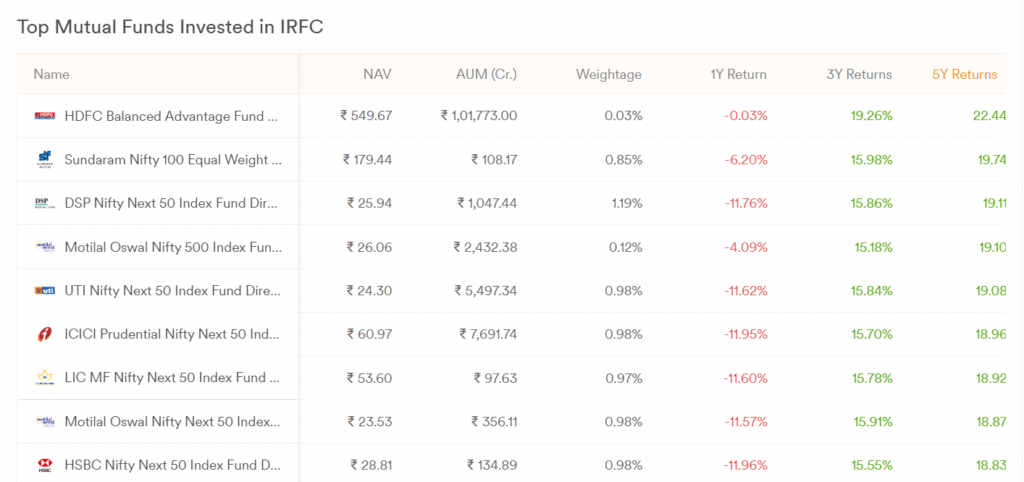Click NAV value ₹ 549.67
This screenshot has width=1024, height=482.
pyautogui.click(x=366, y=116)
